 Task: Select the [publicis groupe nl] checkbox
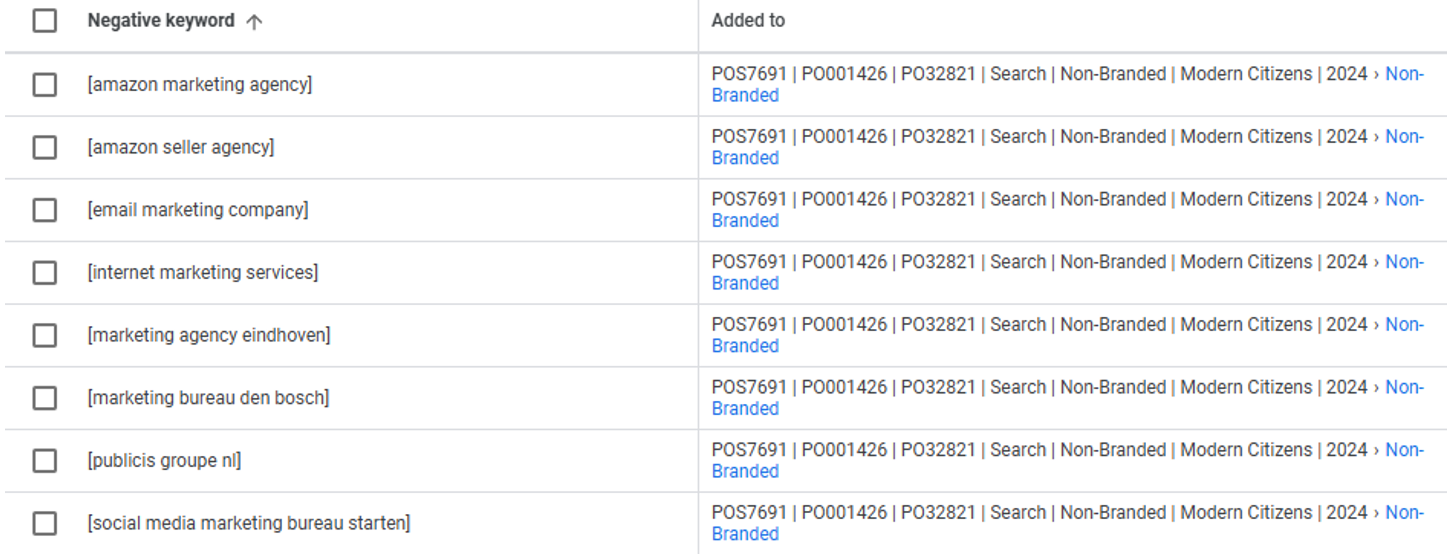coord(45,461)
